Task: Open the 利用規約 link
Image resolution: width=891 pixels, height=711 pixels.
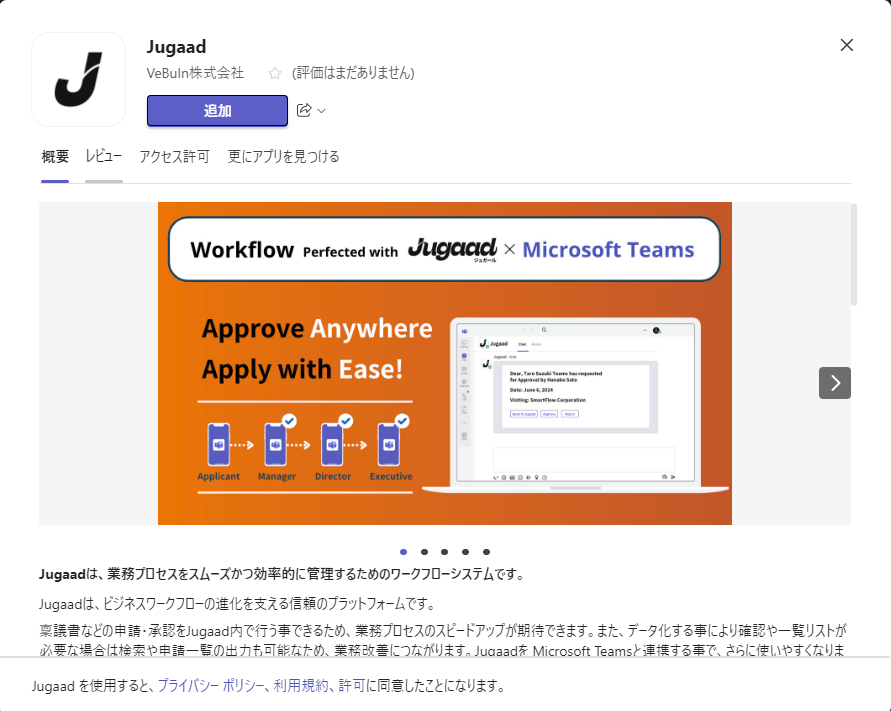Action: point(301,686)
